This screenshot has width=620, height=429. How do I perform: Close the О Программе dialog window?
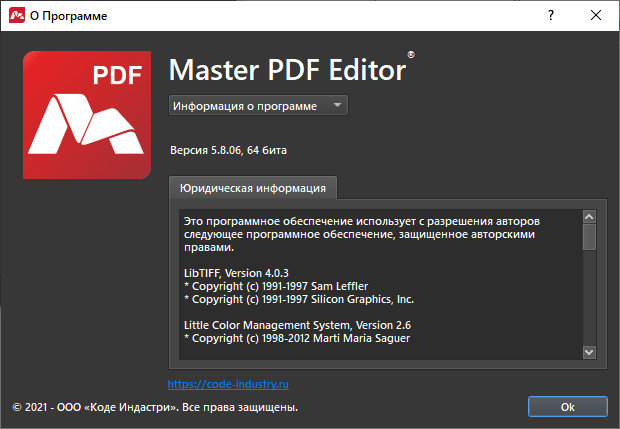[596, 17]
